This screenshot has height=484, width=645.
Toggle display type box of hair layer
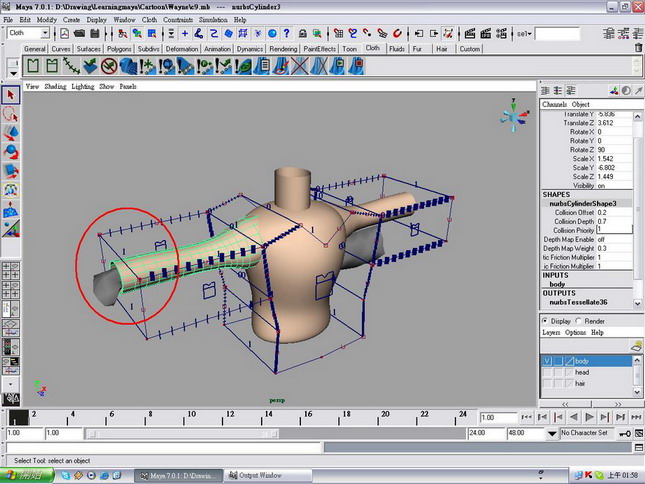(x=558, y=384)
